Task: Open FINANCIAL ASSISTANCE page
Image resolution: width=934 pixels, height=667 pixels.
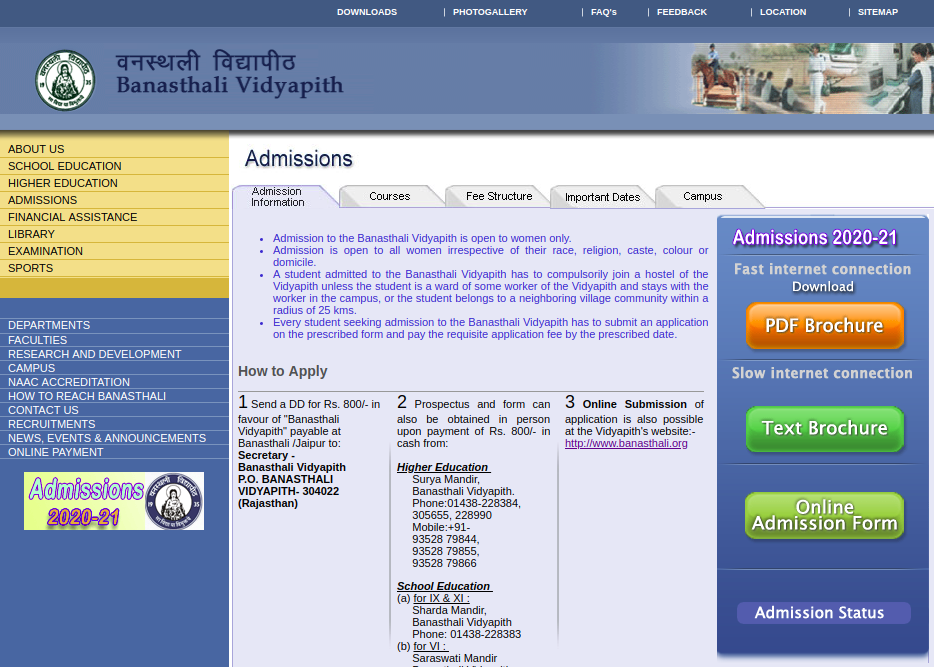Action: pyautogui.click(x=72, y=217)
